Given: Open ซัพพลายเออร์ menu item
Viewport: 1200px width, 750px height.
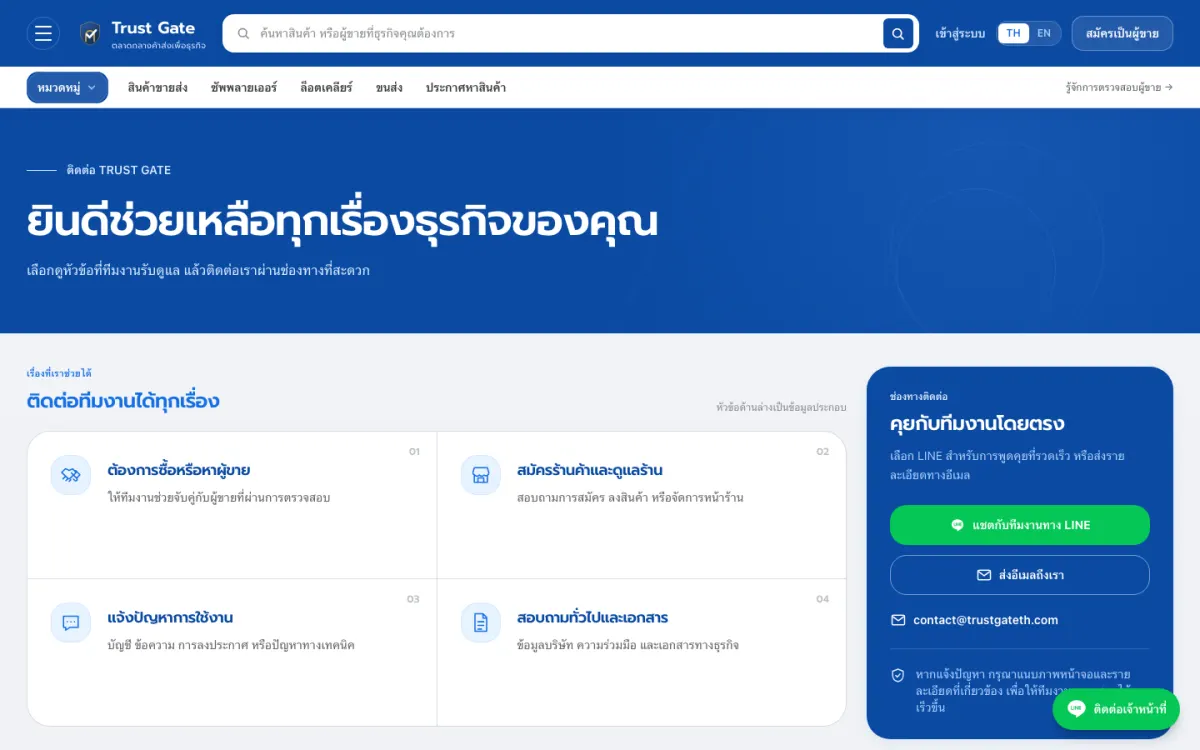Looking at the screenshot, I should coord(244,88).
